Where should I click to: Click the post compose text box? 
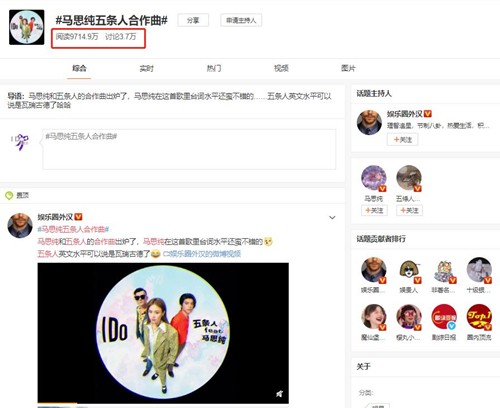click(x=189, y=149)
